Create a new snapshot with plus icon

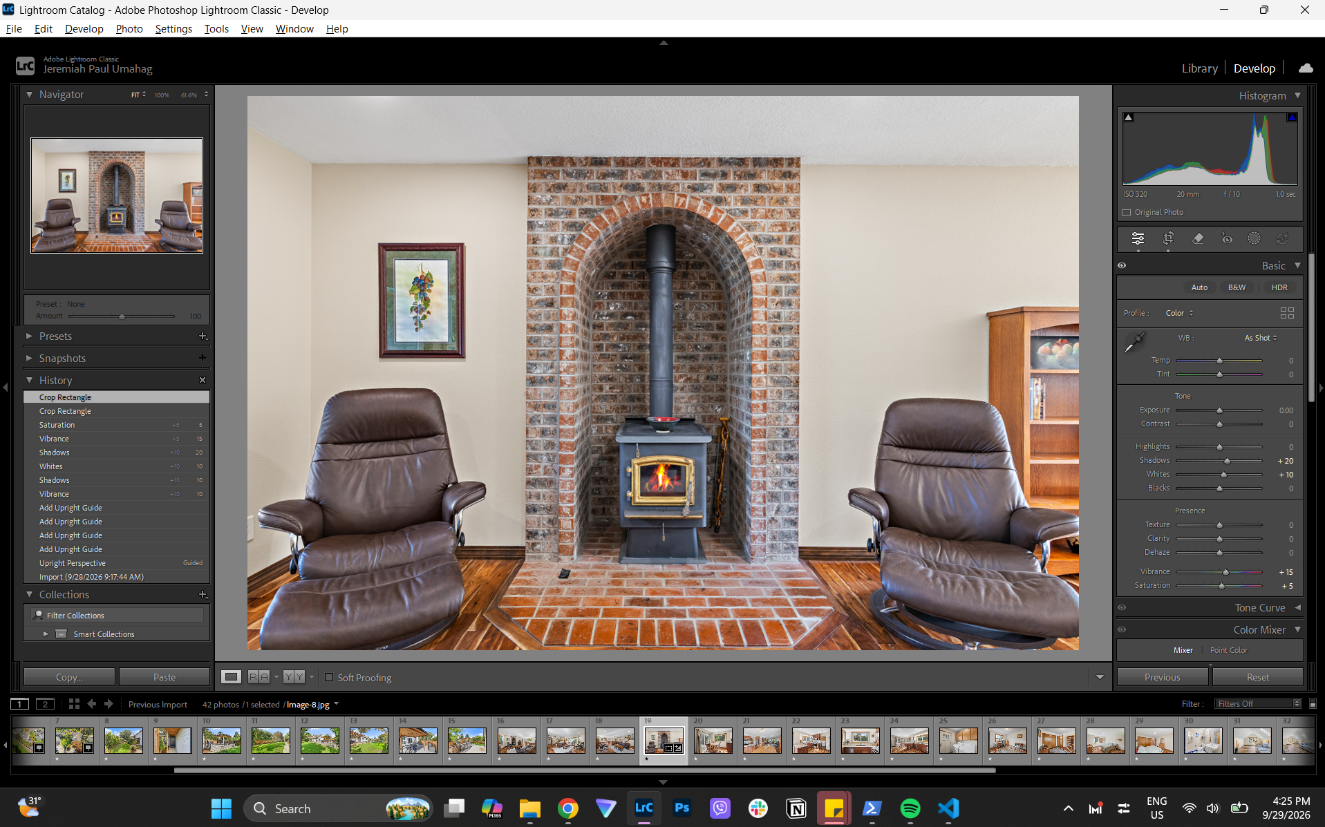pos(202,358)
